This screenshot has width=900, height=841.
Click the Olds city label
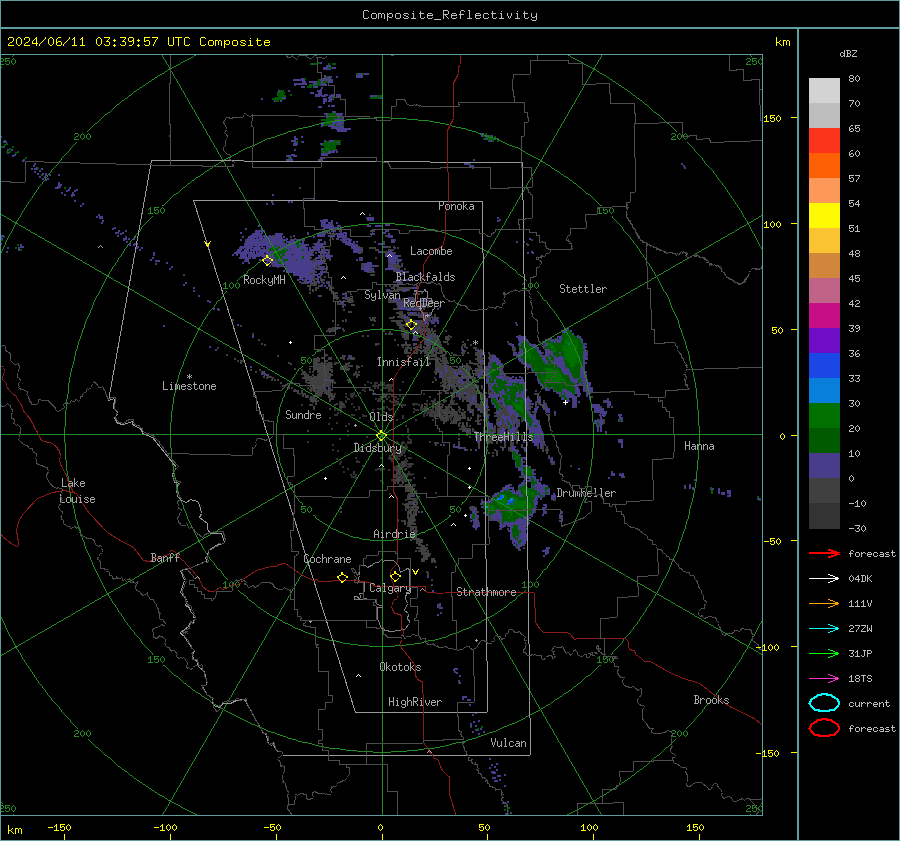coord(381,417)
